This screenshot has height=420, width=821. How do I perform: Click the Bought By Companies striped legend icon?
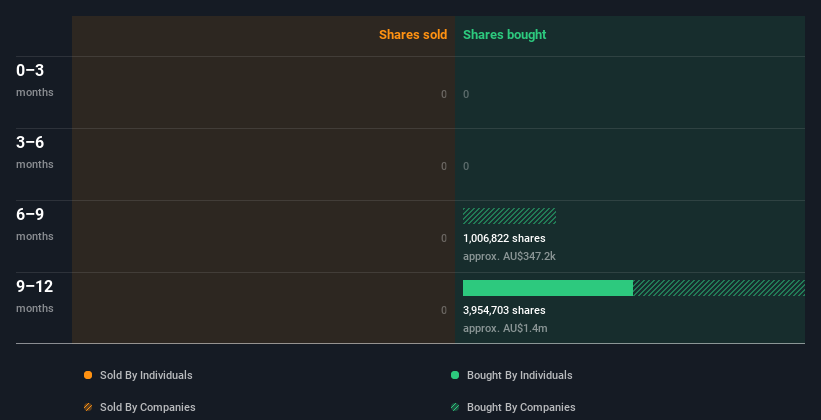coord(455,407)
